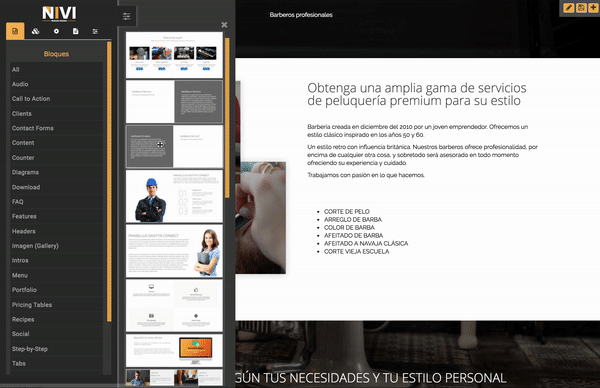Select the Step-by-Step category
Viewport: 600px width, 388px height.
click(x=56, y=349)
